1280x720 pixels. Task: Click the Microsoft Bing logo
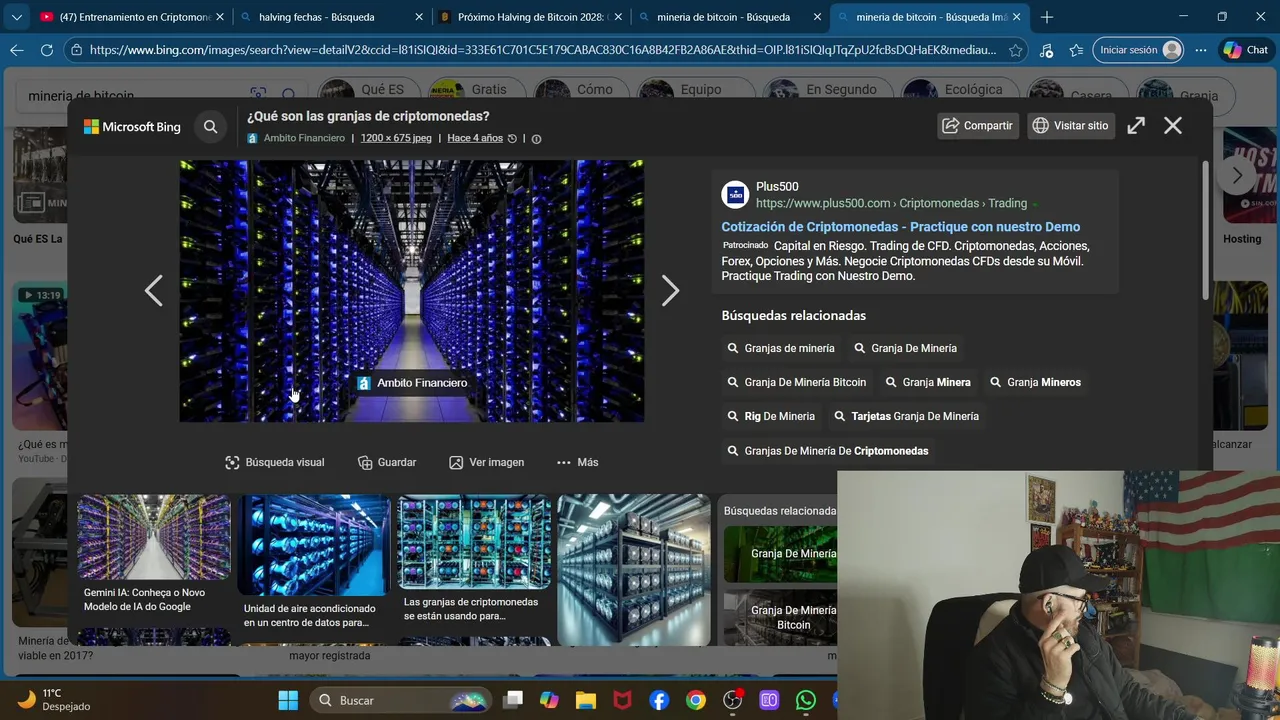click(132, 127)
